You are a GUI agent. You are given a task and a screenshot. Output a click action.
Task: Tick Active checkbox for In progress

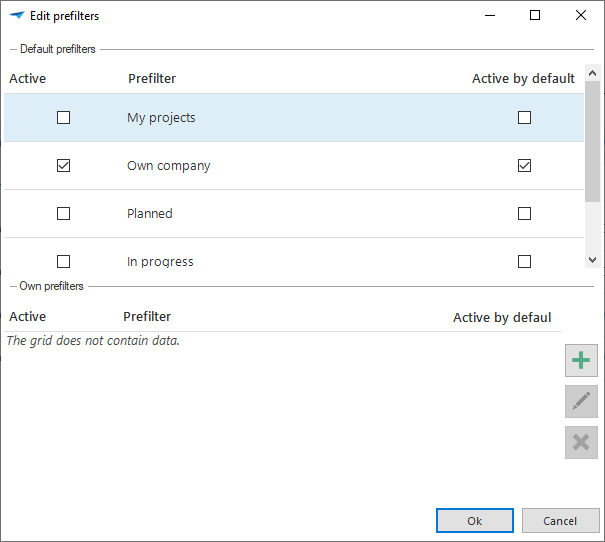(64, 261)
